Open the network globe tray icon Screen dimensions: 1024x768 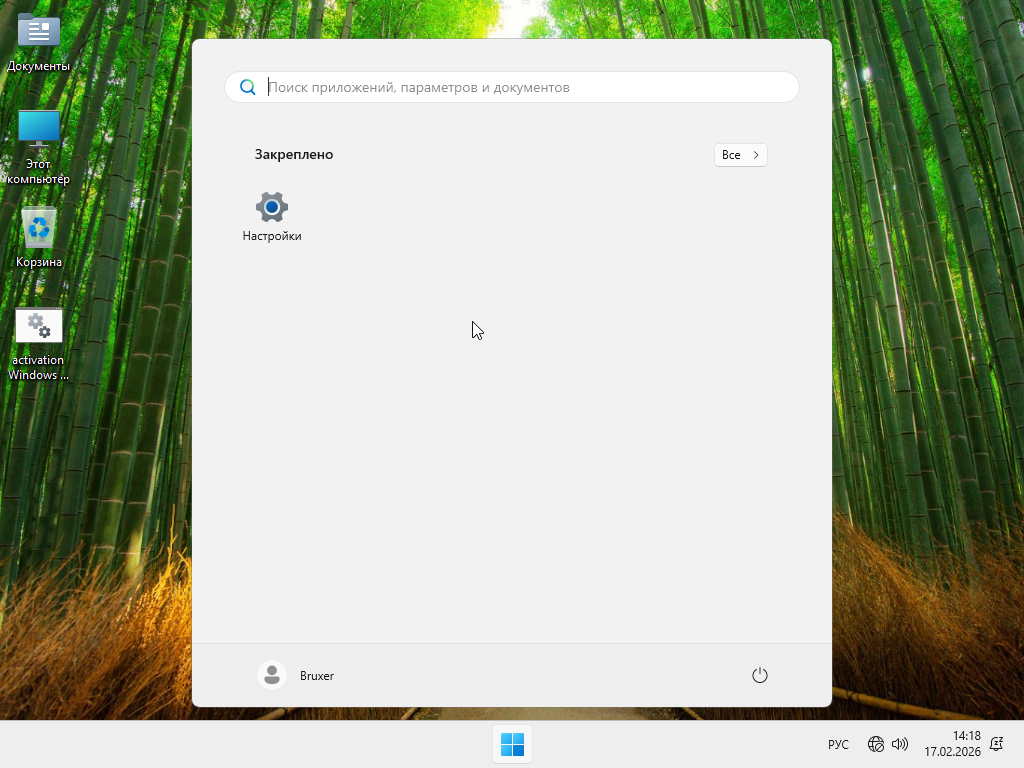pos(876,744)
